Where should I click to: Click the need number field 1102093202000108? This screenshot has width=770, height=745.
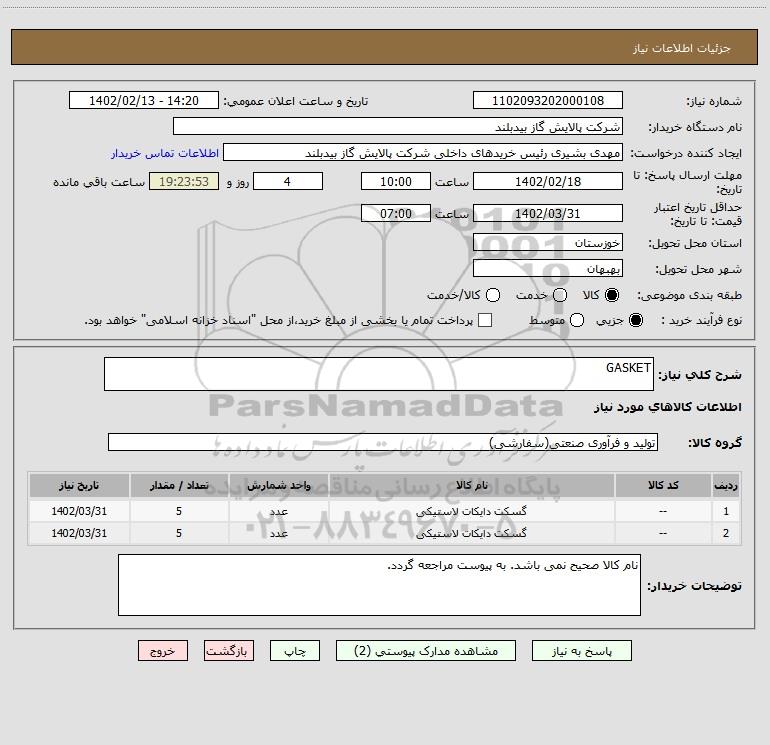click(548, 101)
